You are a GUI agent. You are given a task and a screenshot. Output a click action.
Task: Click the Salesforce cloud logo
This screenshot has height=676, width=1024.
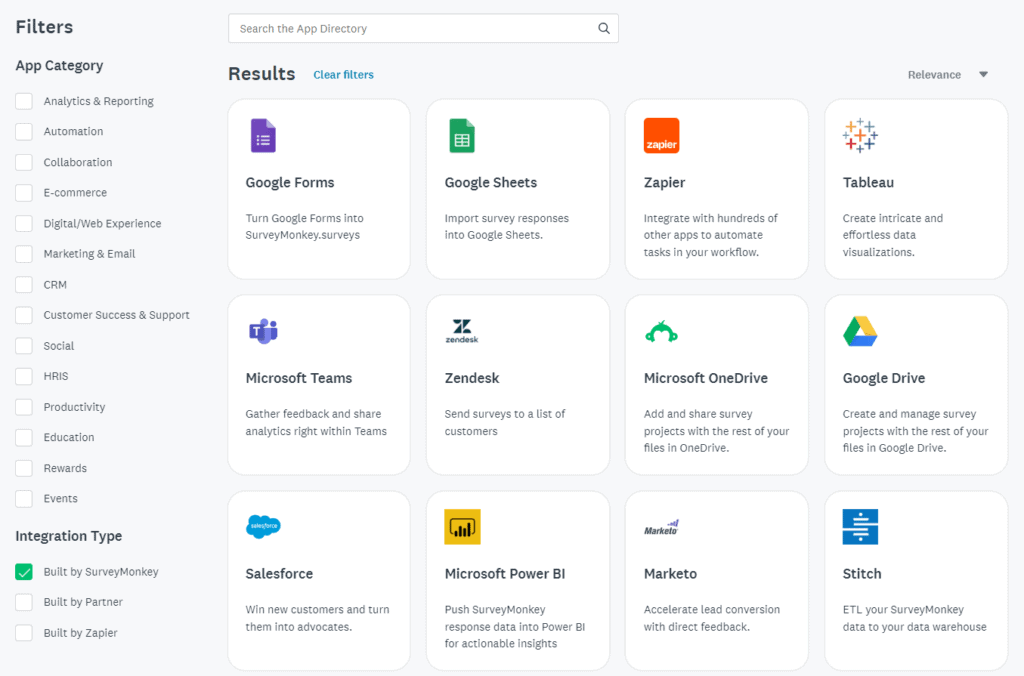(263, 526)
